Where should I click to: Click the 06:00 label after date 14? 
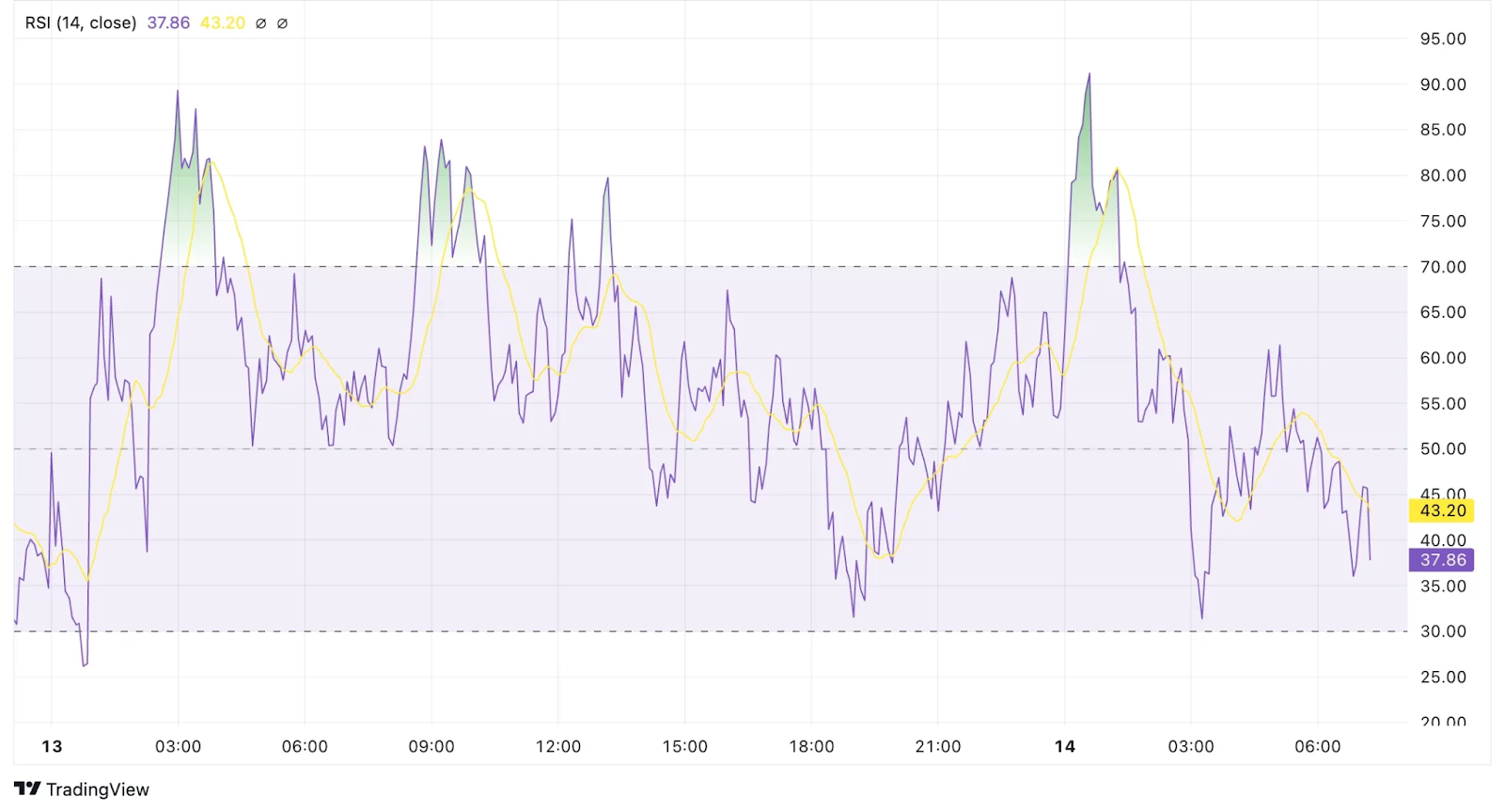pyautogui.click(x=1318, y=746)
